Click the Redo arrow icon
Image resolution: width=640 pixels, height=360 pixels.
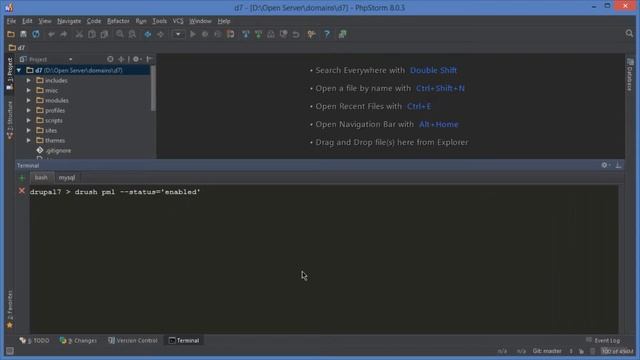[63, 34]
